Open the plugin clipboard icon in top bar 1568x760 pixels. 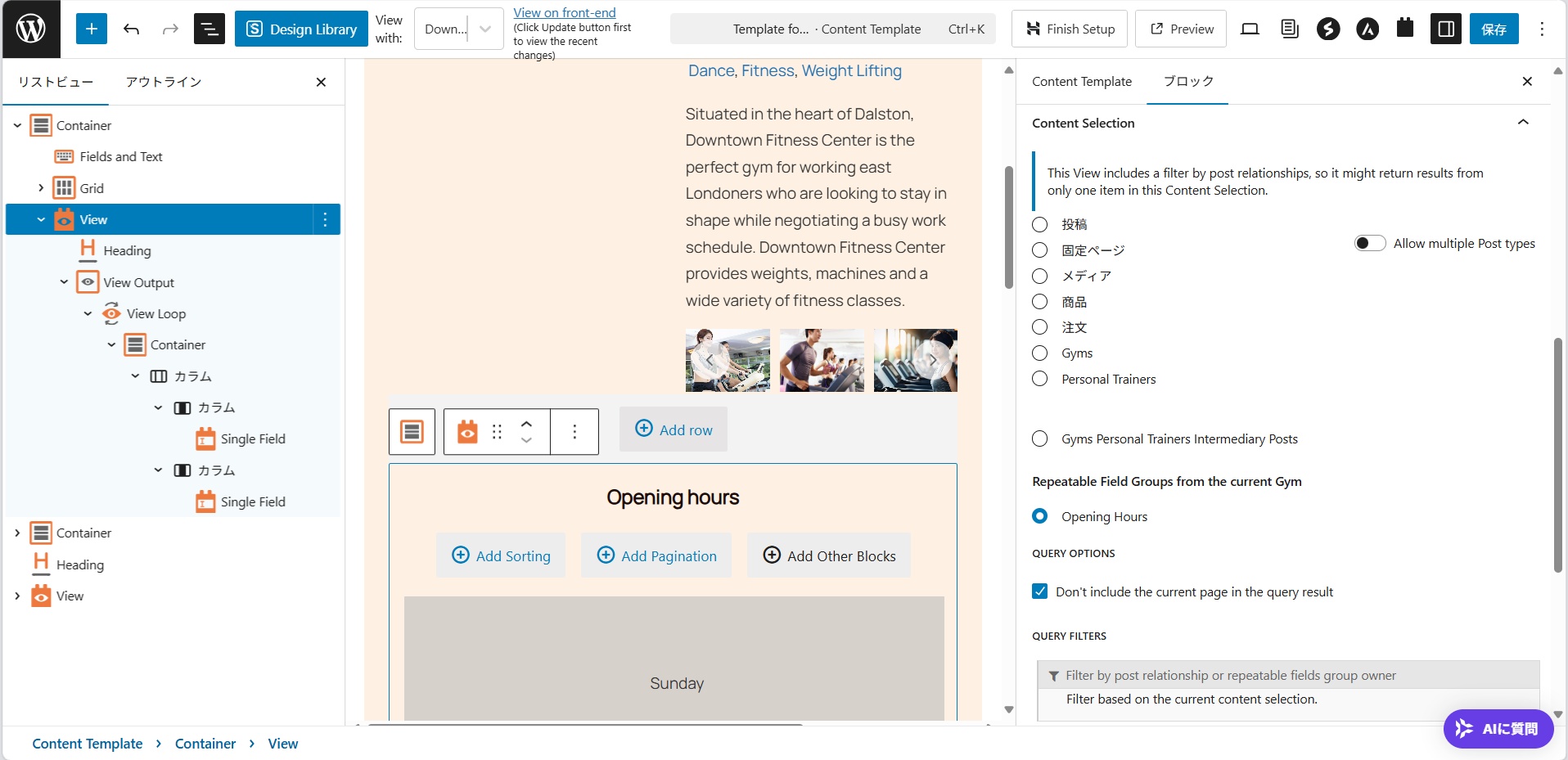click(1405, 29)
